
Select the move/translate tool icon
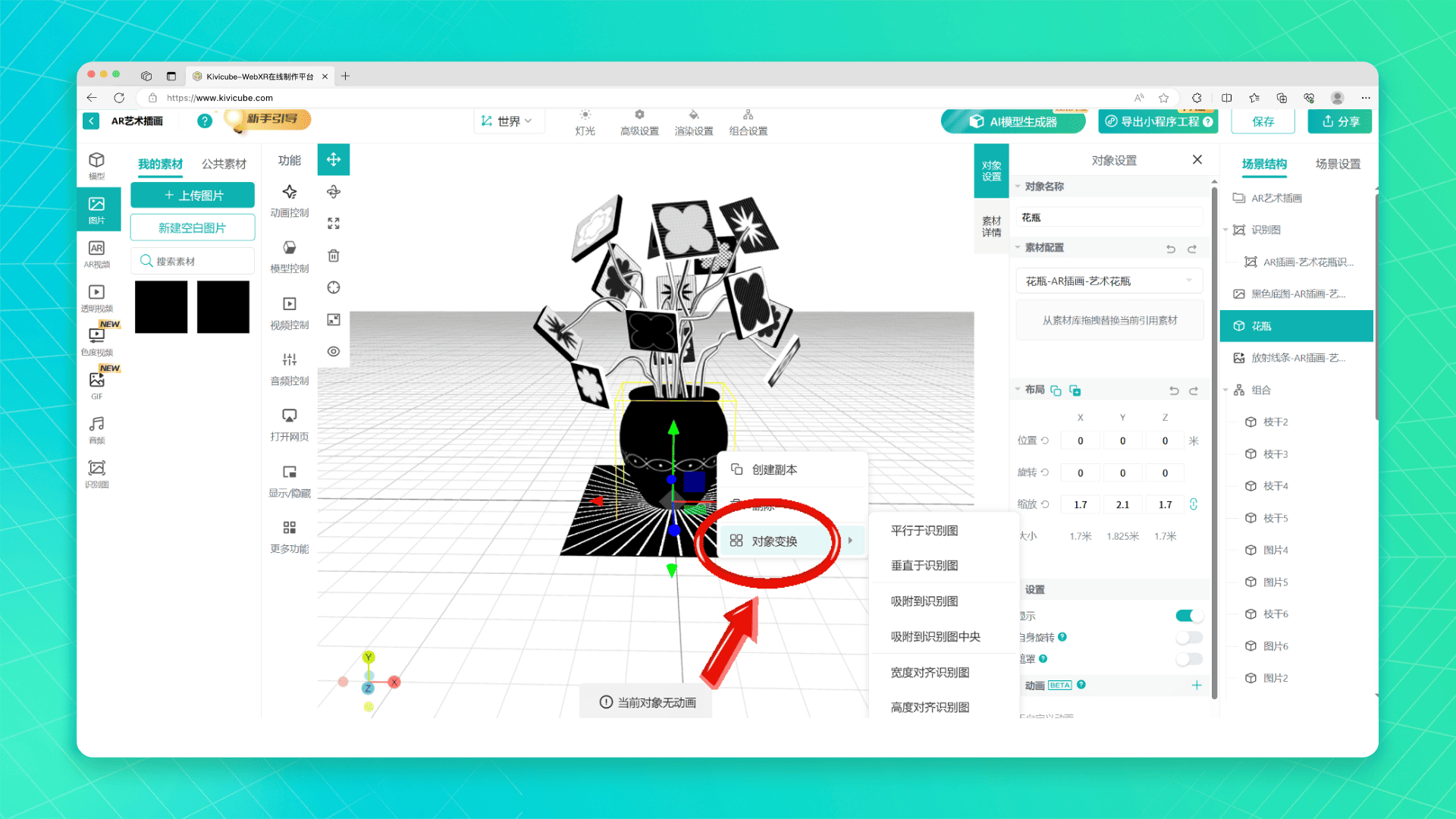333,159
